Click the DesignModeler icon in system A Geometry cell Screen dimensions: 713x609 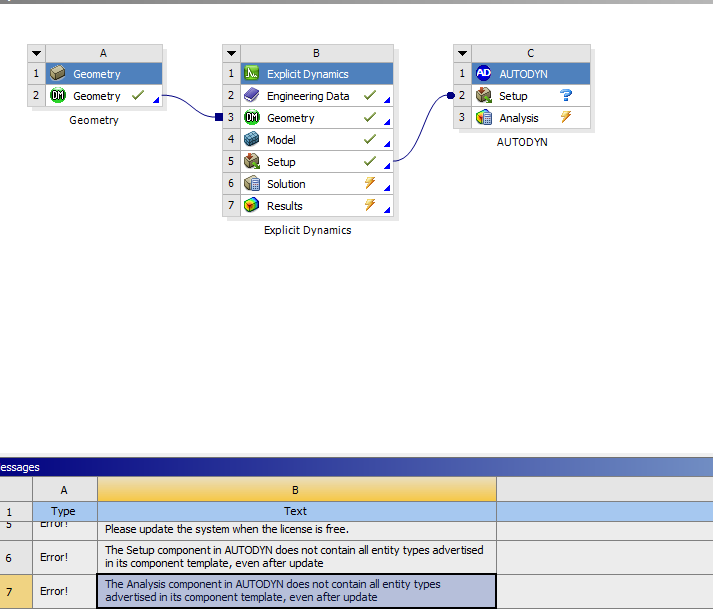click(58, 96)
